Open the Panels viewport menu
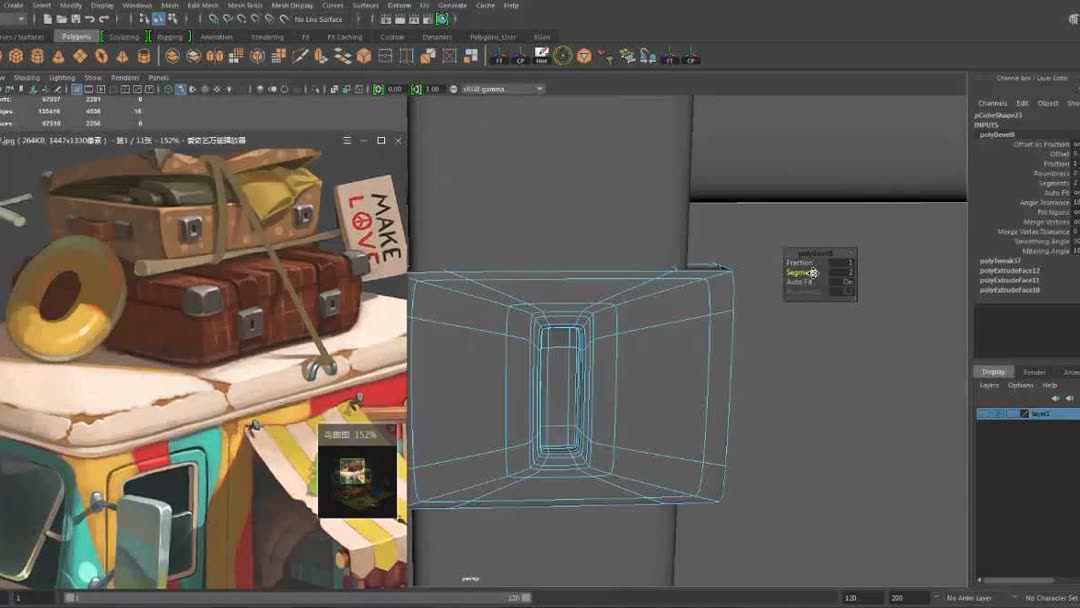 158,77
